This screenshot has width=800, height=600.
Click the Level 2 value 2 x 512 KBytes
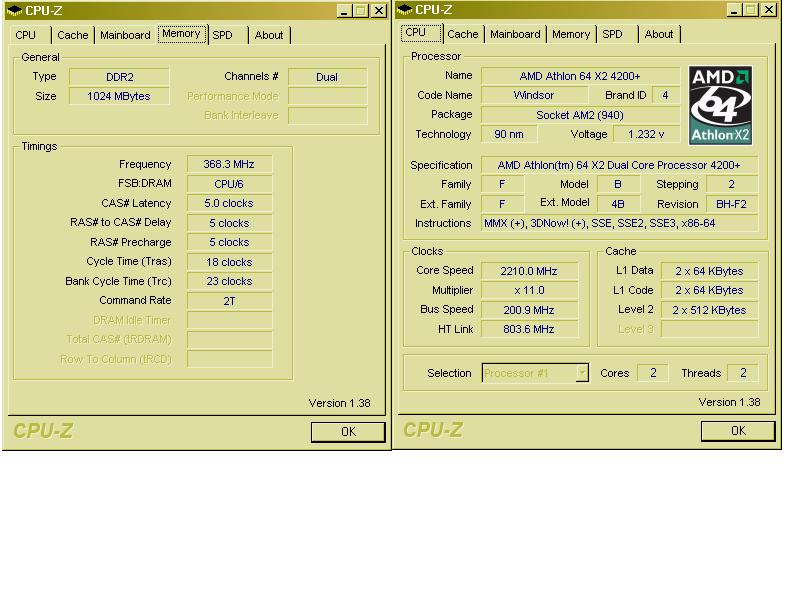pos(710,310)
